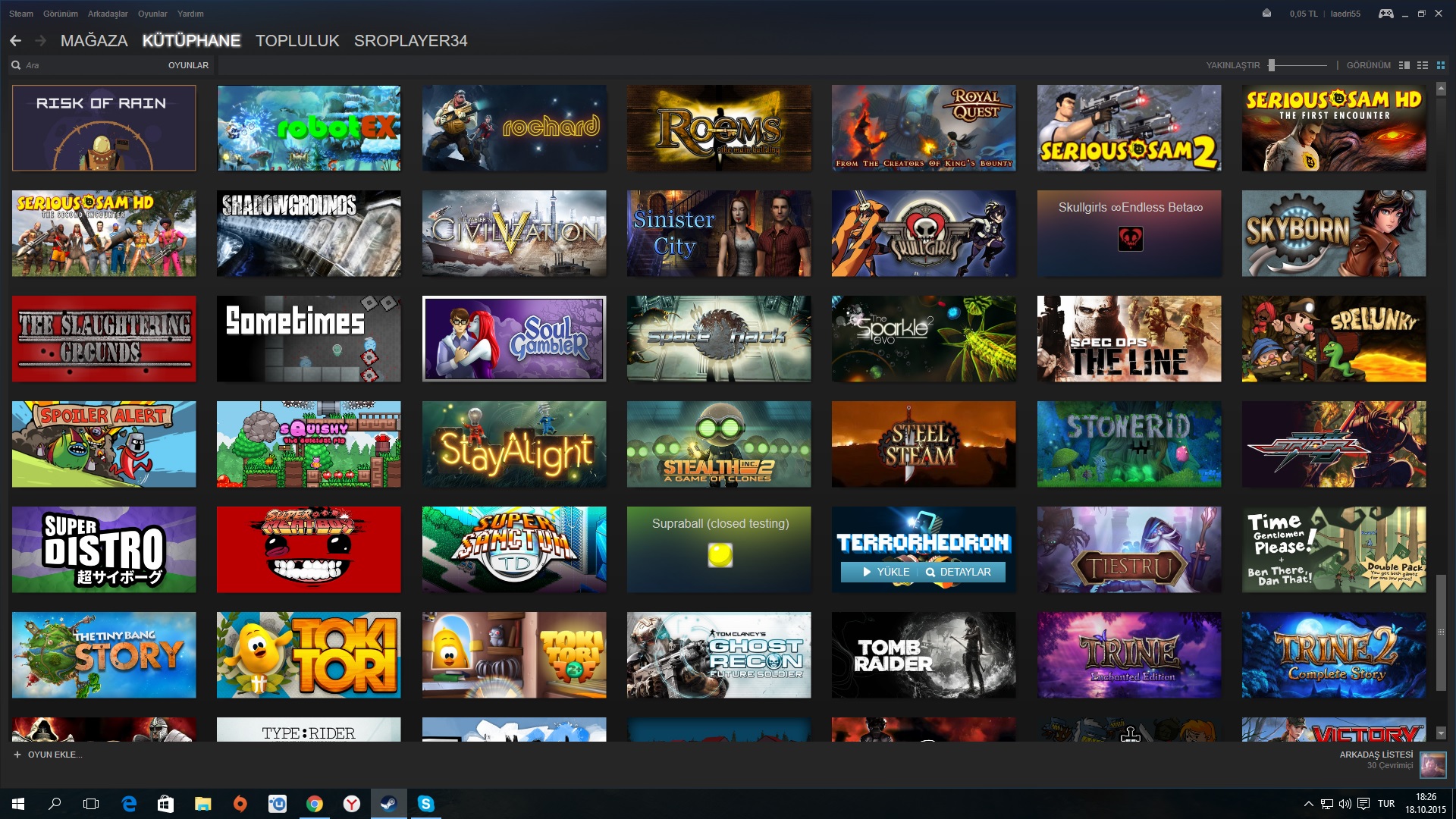Image resolution: width=1456 pixels, height=819 pixels.
Task: Click the volume speaker tray icon
Action: [1345, 804]
